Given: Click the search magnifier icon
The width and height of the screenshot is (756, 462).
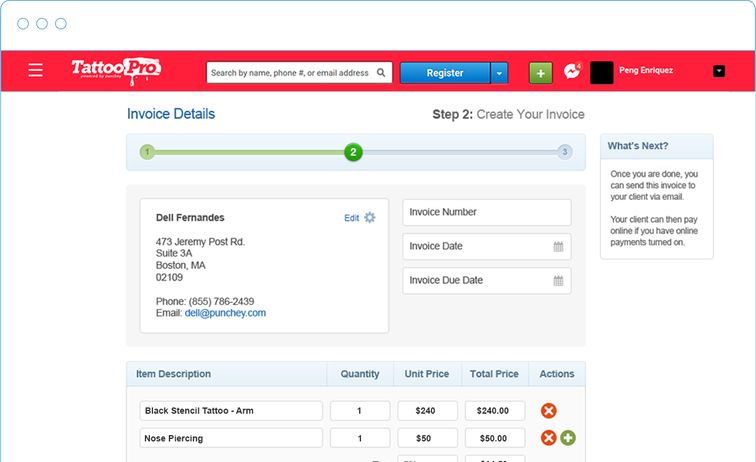Looking at the screenshot, I should click(x=381, y=73).
